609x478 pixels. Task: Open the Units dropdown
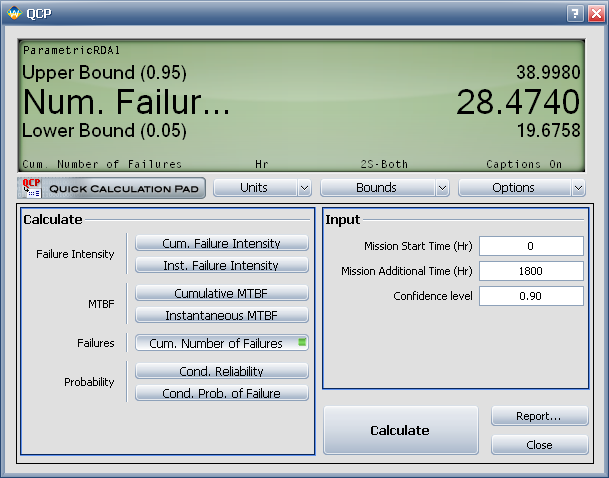coord(262,188)
